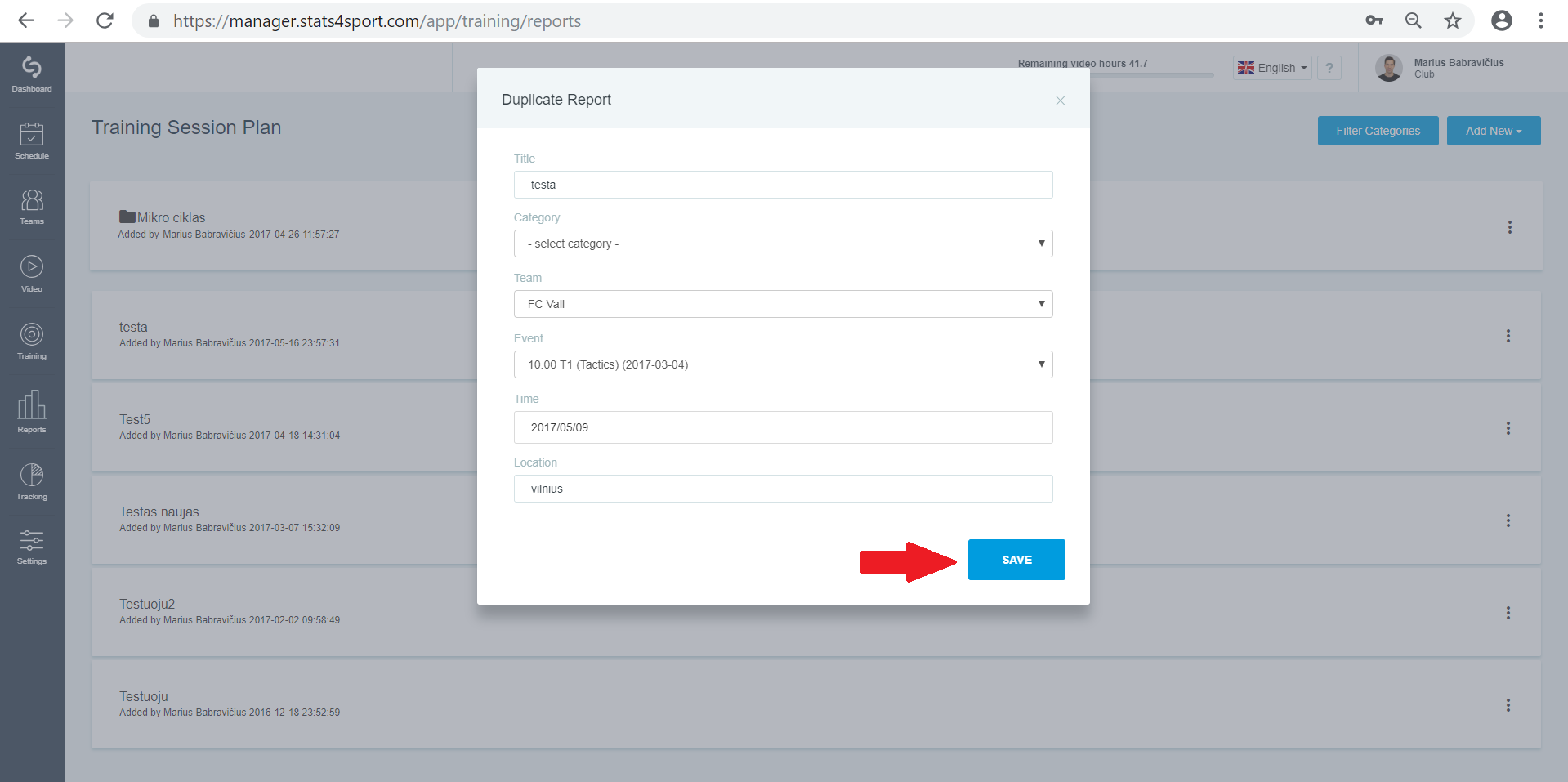Open options menu for Mikro ciklas row
The width and height of the screenshot is (1568, 782).
tap(1510, 227)
